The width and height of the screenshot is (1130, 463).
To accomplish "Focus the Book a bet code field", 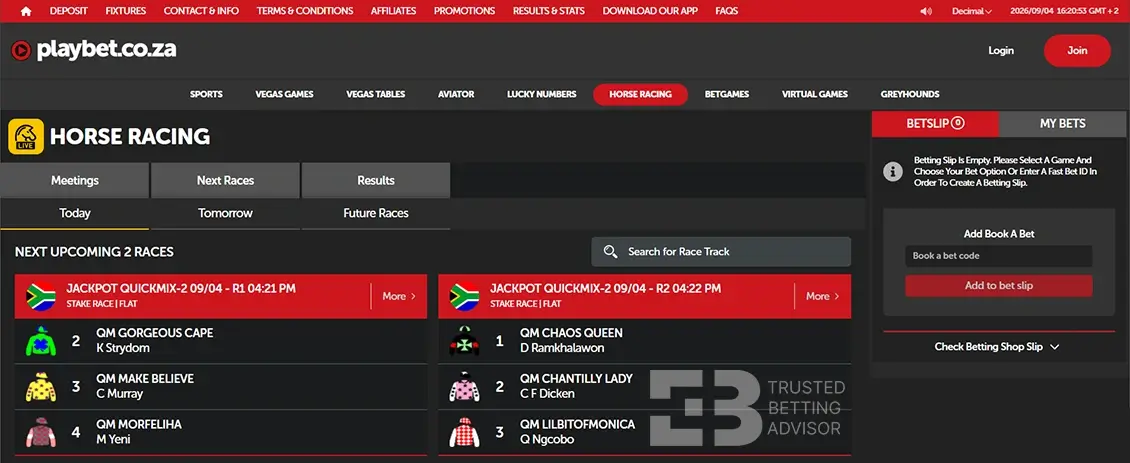I will click(999, 256).
